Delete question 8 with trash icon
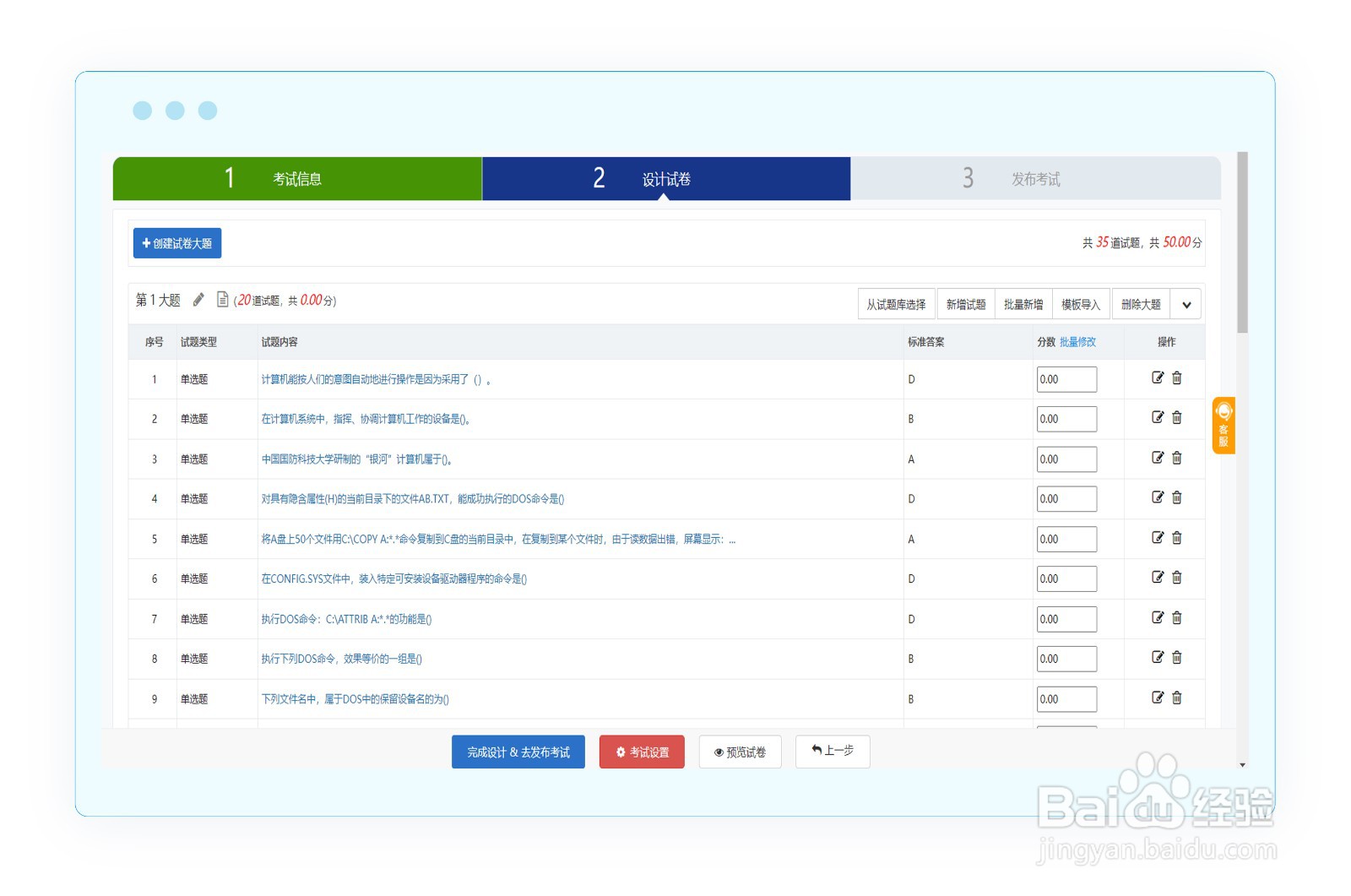1351x896 pixels. click(1176, 657)
